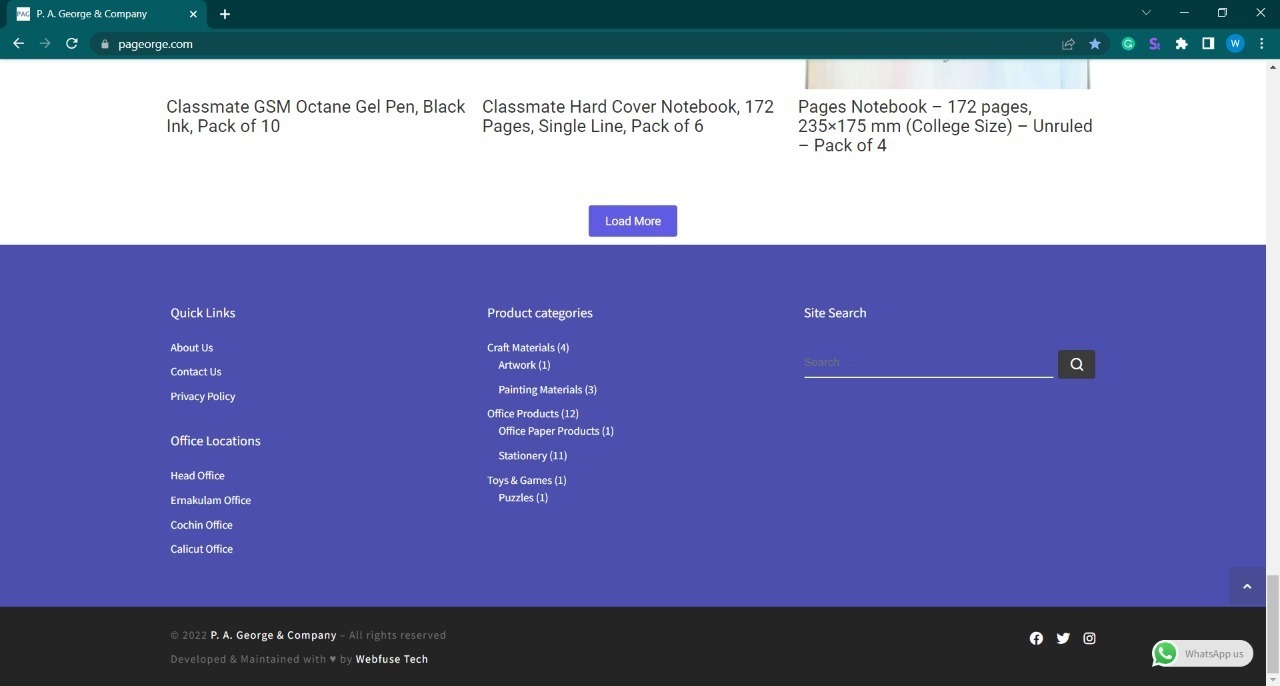The height and width of the screenshot is (686, 1280).
Task: Open Classmate Hard Cover Notebook product
Action: tap(628, 116)
